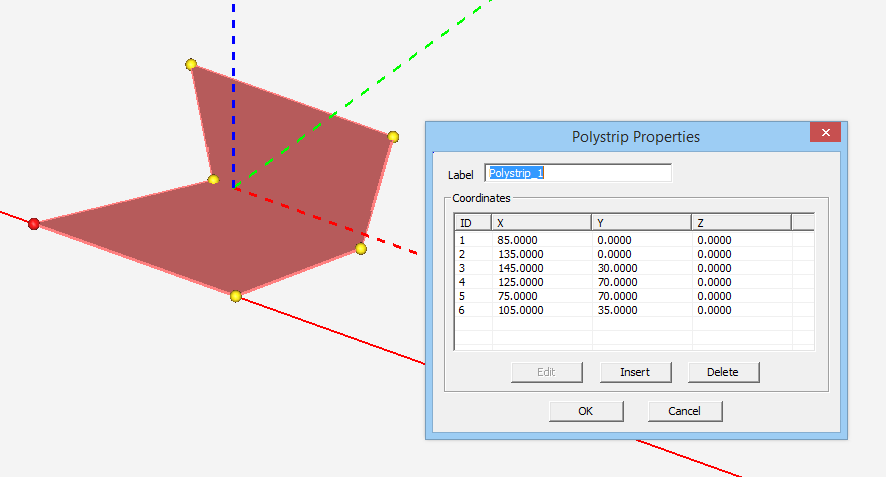Click the disabled Edit button
Screen dimensions: 886x477
tap(546, 372)
